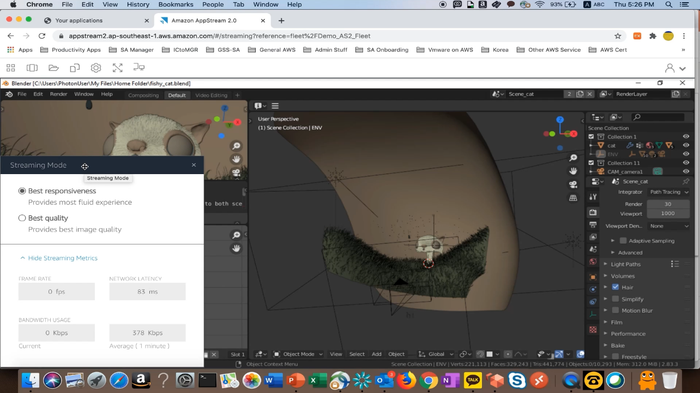
Task: Open the Output properties printer icon
Action: 593,225
